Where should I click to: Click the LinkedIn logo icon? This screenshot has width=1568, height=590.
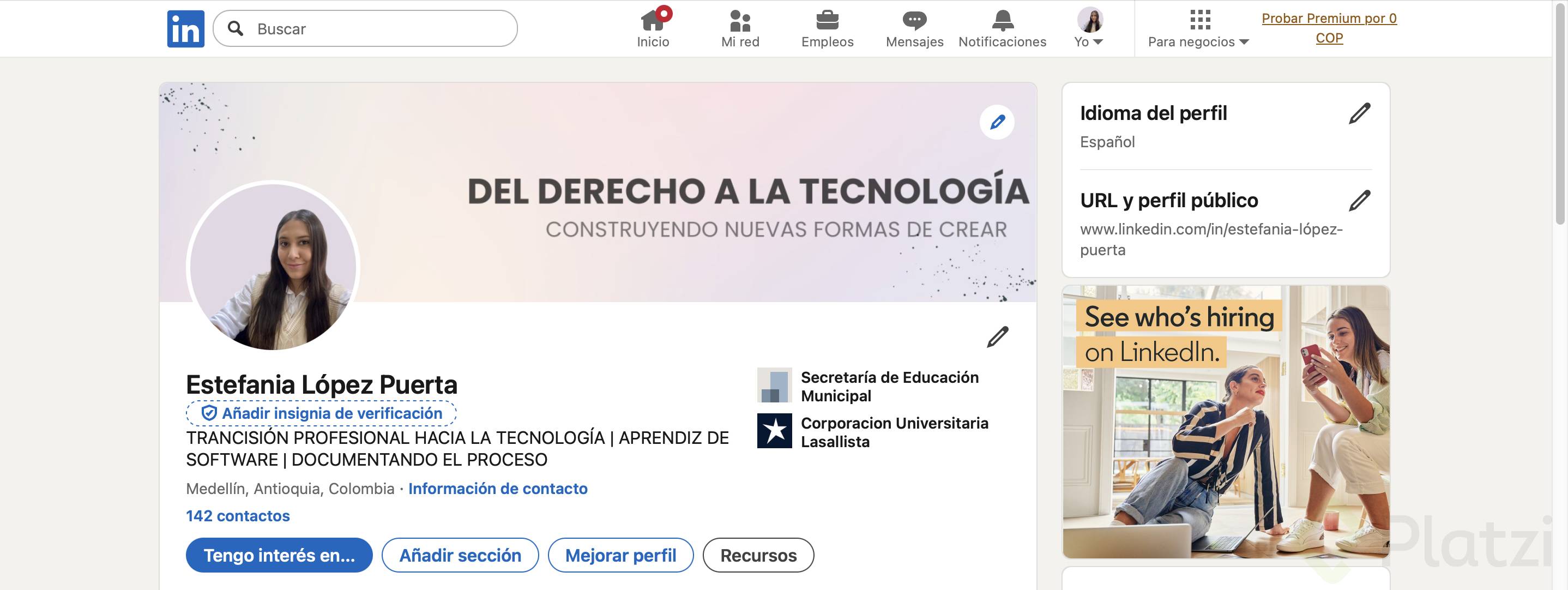tap(186, 28)
